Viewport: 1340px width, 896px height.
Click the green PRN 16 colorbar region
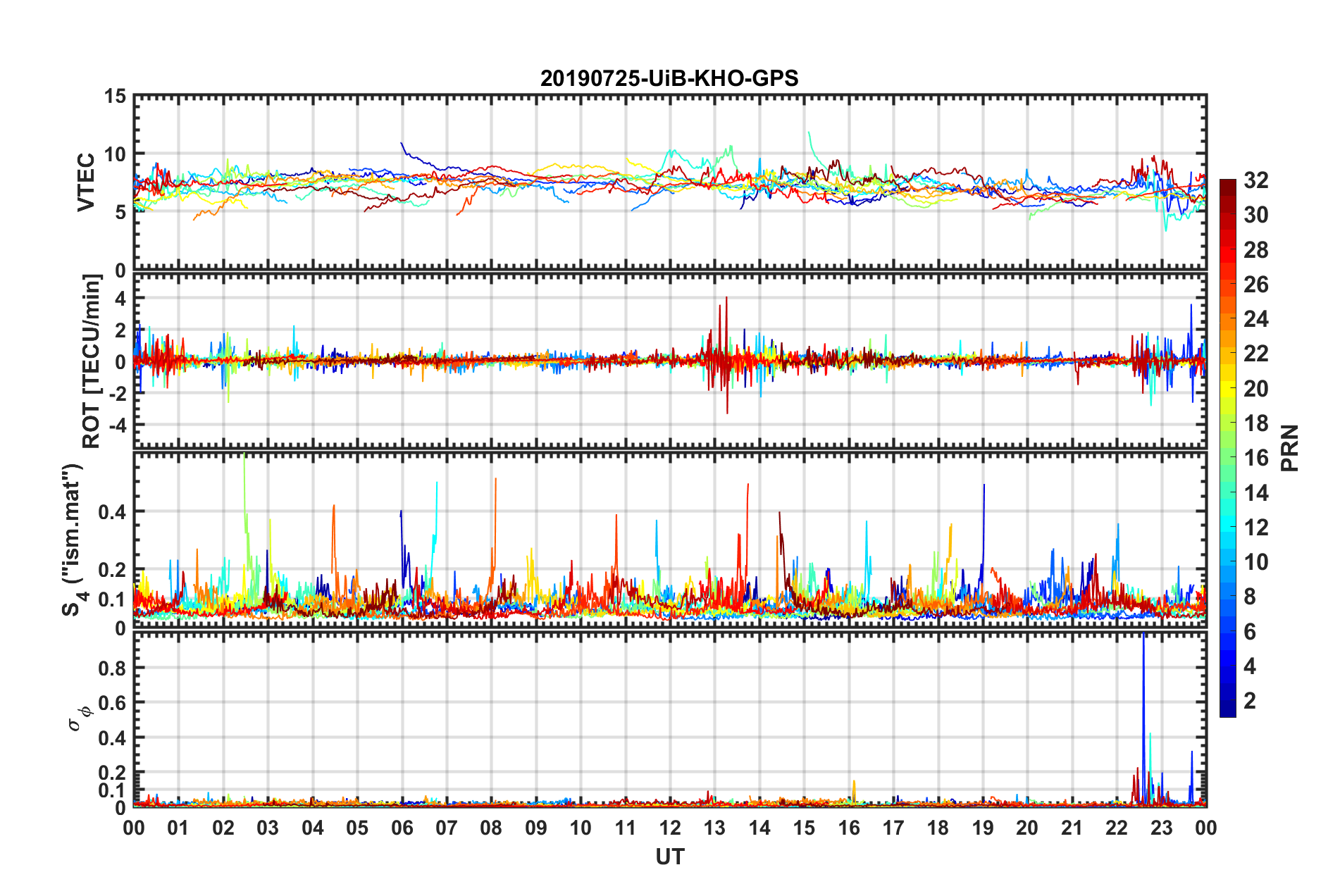coord(1227,458)
